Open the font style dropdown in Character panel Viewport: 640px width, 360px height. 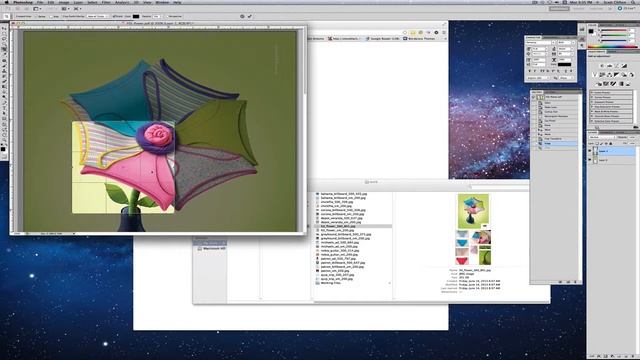pos(566,42)
